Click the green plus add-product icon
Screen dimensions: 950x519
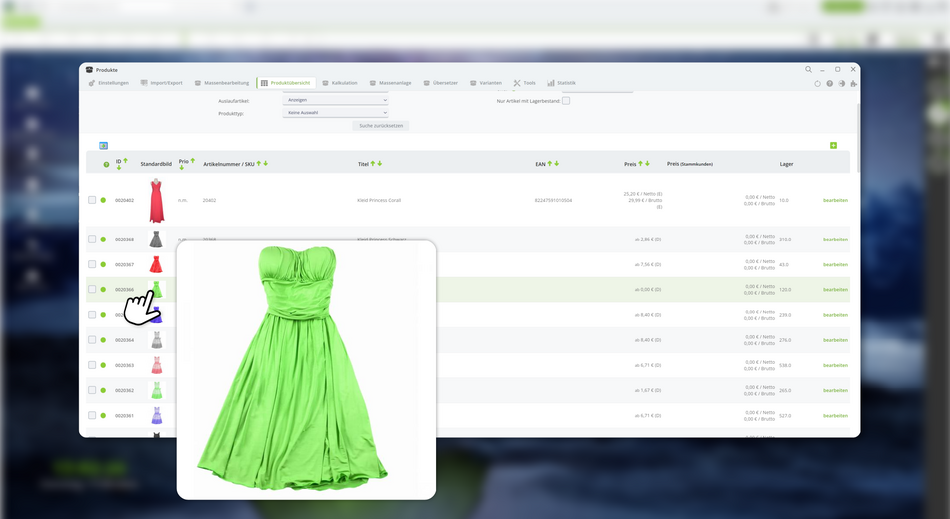[x=833, y=145]
